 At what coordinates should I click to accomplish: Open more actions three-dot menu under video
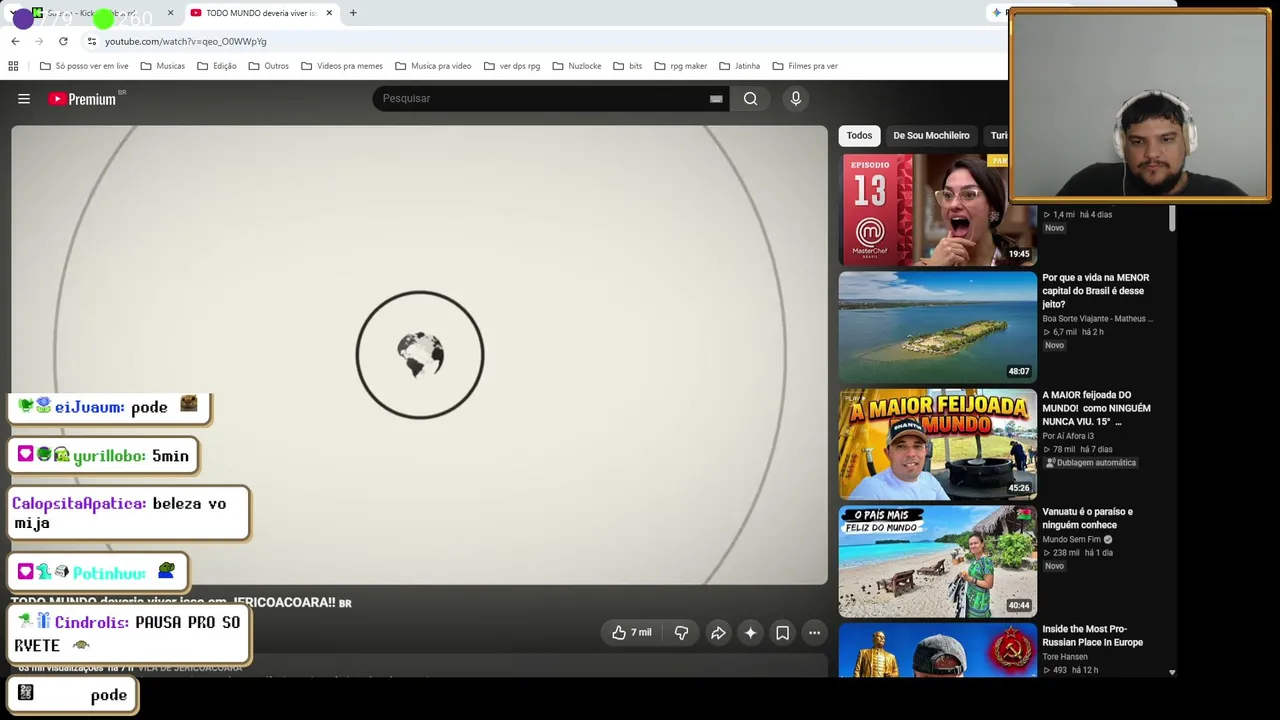(x=814, y=632)
